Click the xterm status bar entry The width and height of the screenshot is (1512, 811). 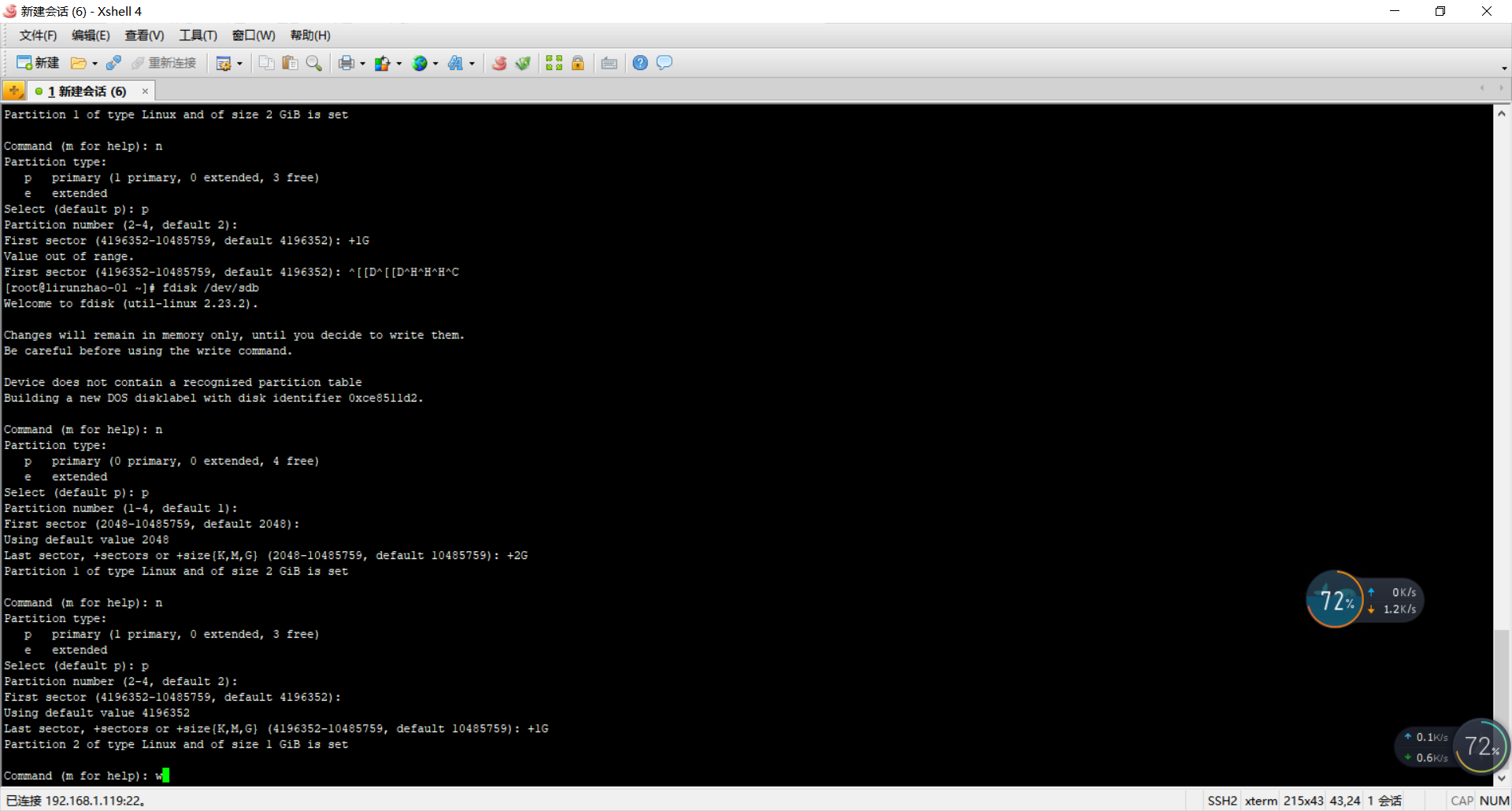[1261, 801]
